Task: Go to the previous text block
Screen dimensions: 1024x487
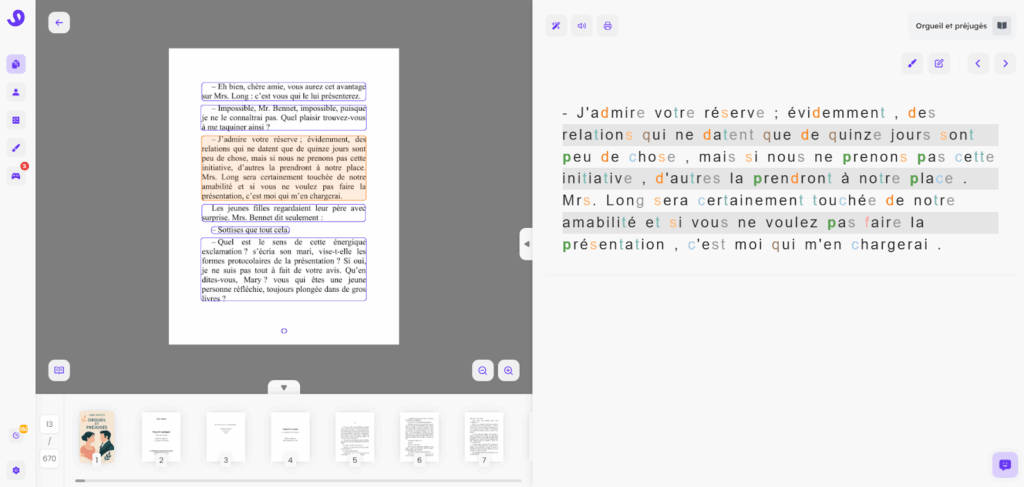Action: pyautogui.click(x=979, y=64)
